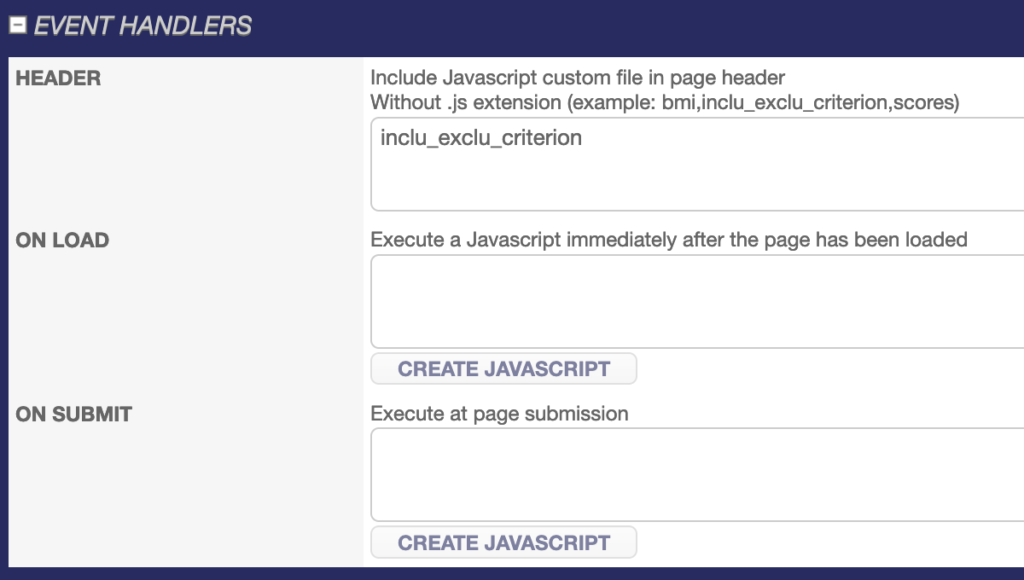The image size is (1024, 580).
Task: Click the typed inclu_exclu_criterion text in the HEADER box
Action: [481, 138]
